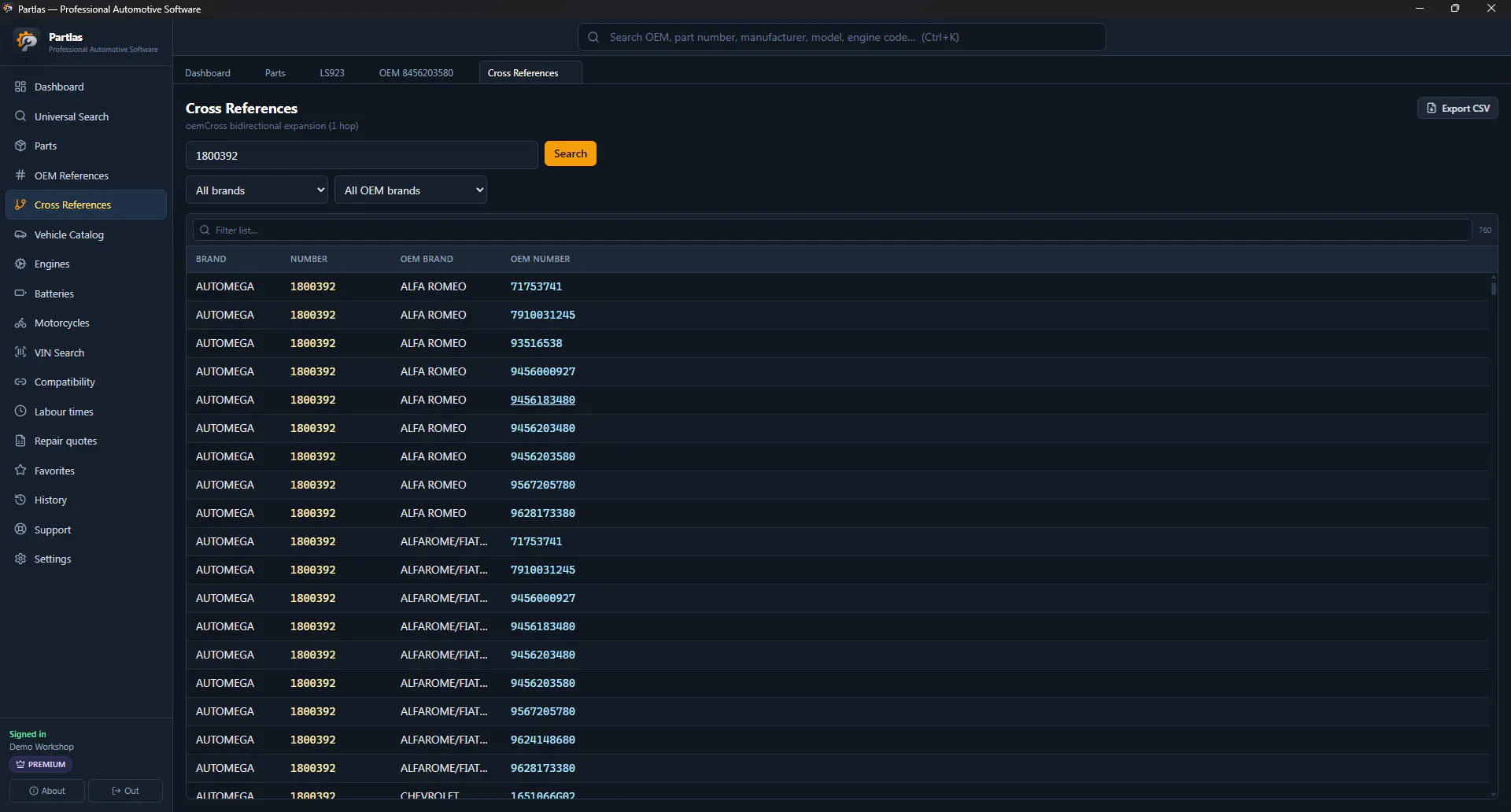1511x812 pixels.
Task: Click the Universal Search magnifier icon
Action: pyautogui.click(x=20, y=116)
